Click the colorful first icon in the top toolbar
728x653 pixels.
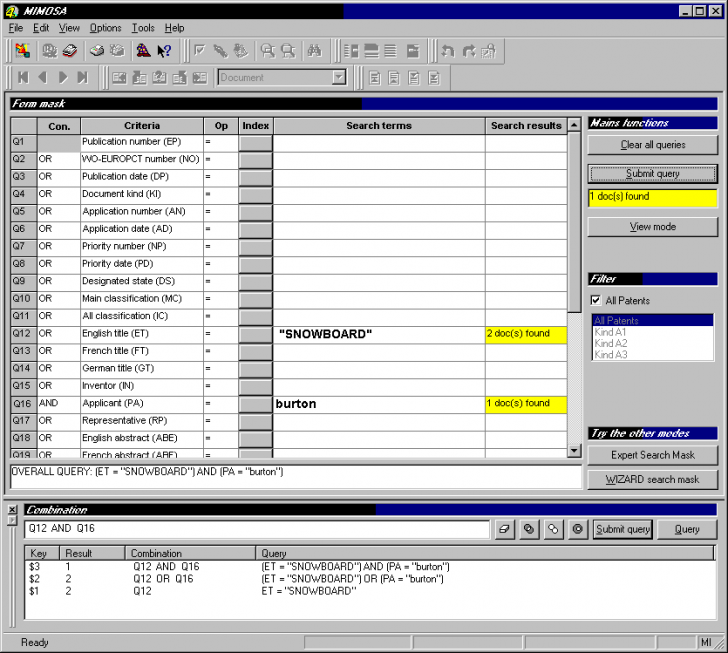pyautogui.click(x=22, y=51)
